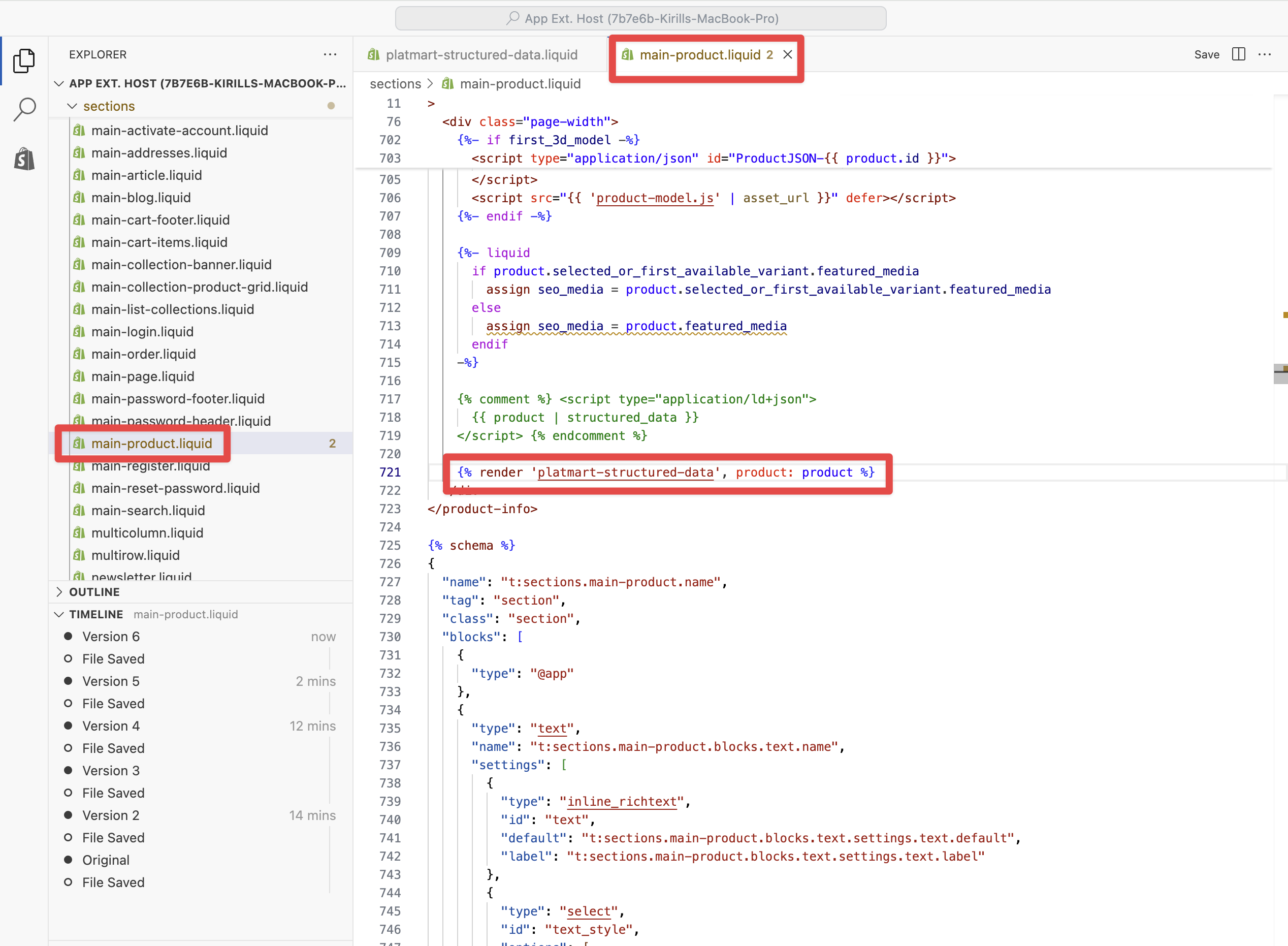The width and height of the screenshot is (1288, 946).
Task: Click the split editor icon
Action: [1238, 54]
